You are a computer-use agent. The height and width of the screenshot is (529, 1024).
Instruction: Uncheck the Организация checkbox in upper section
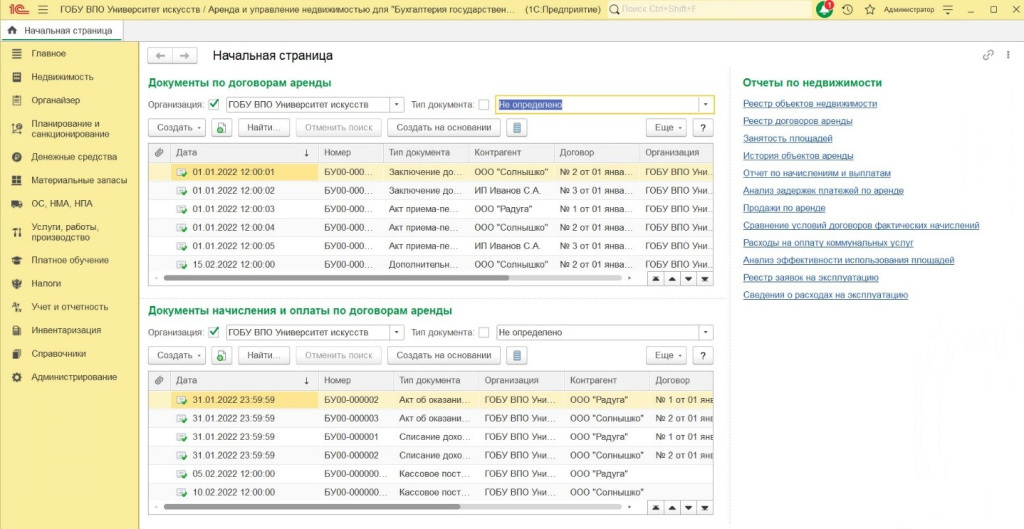pos(214,104)
